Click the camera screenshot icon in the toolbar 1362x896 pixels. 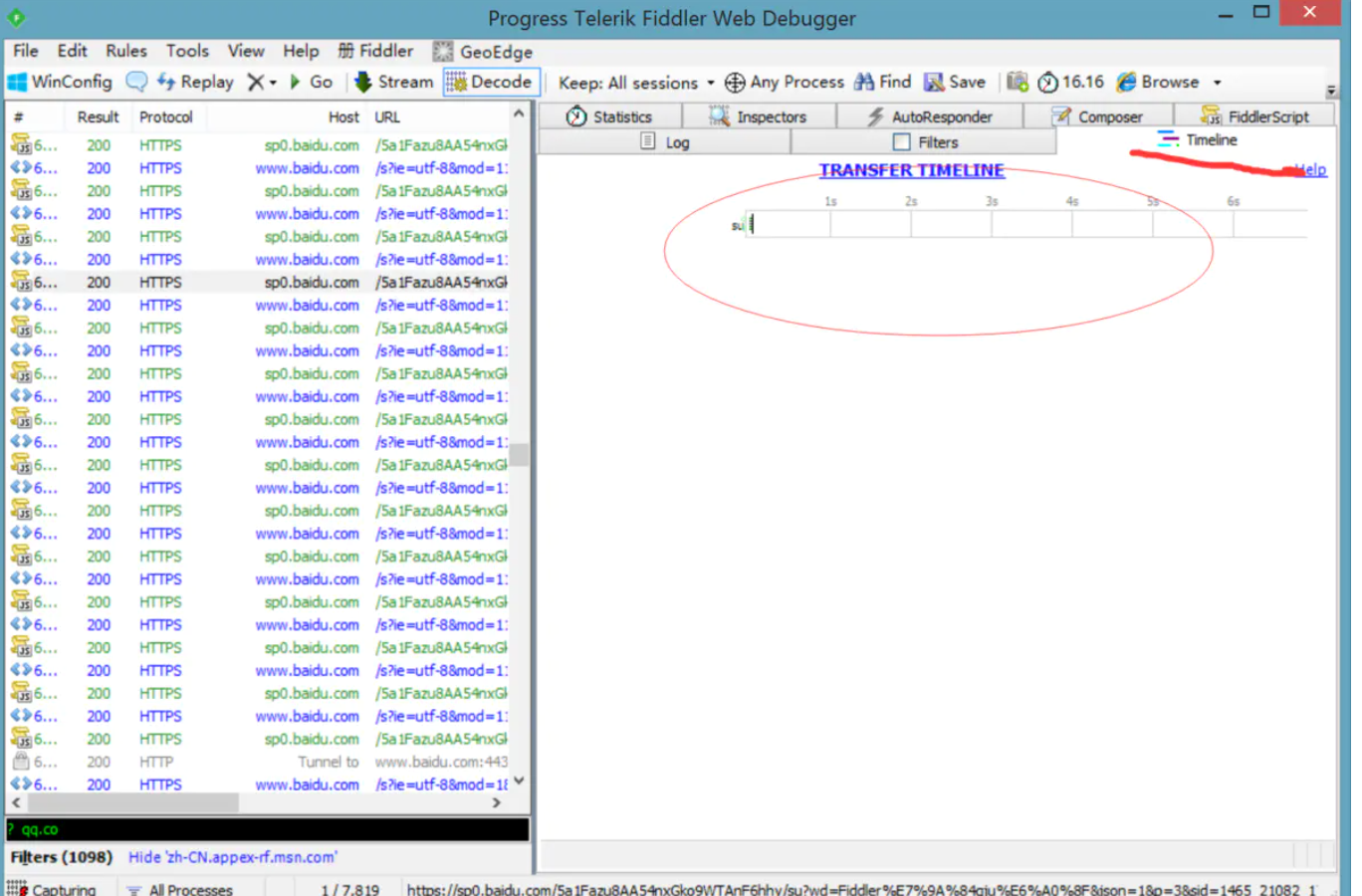pyautogui.click(x=1017, y=83)
